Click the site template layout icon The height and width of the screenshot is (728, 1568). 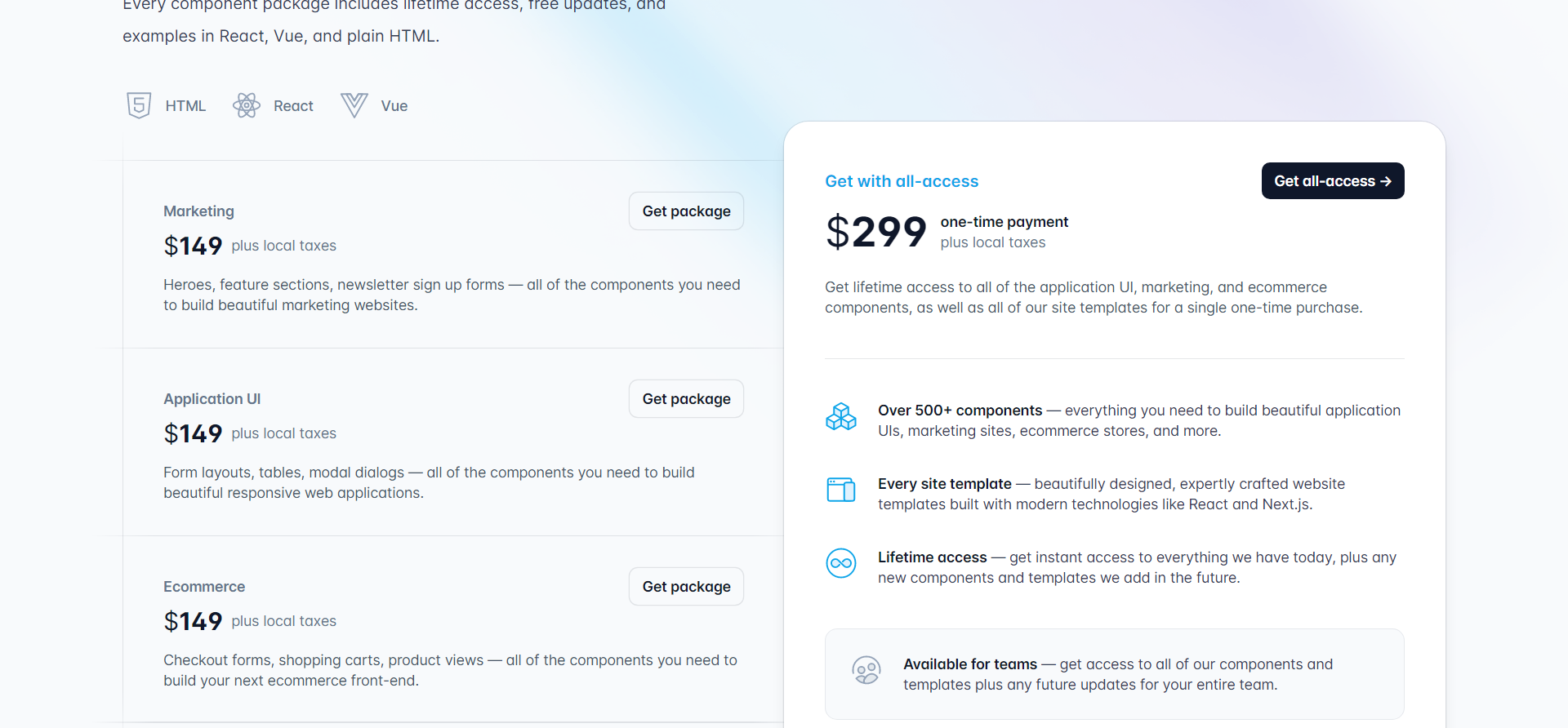tap(841, 490)
